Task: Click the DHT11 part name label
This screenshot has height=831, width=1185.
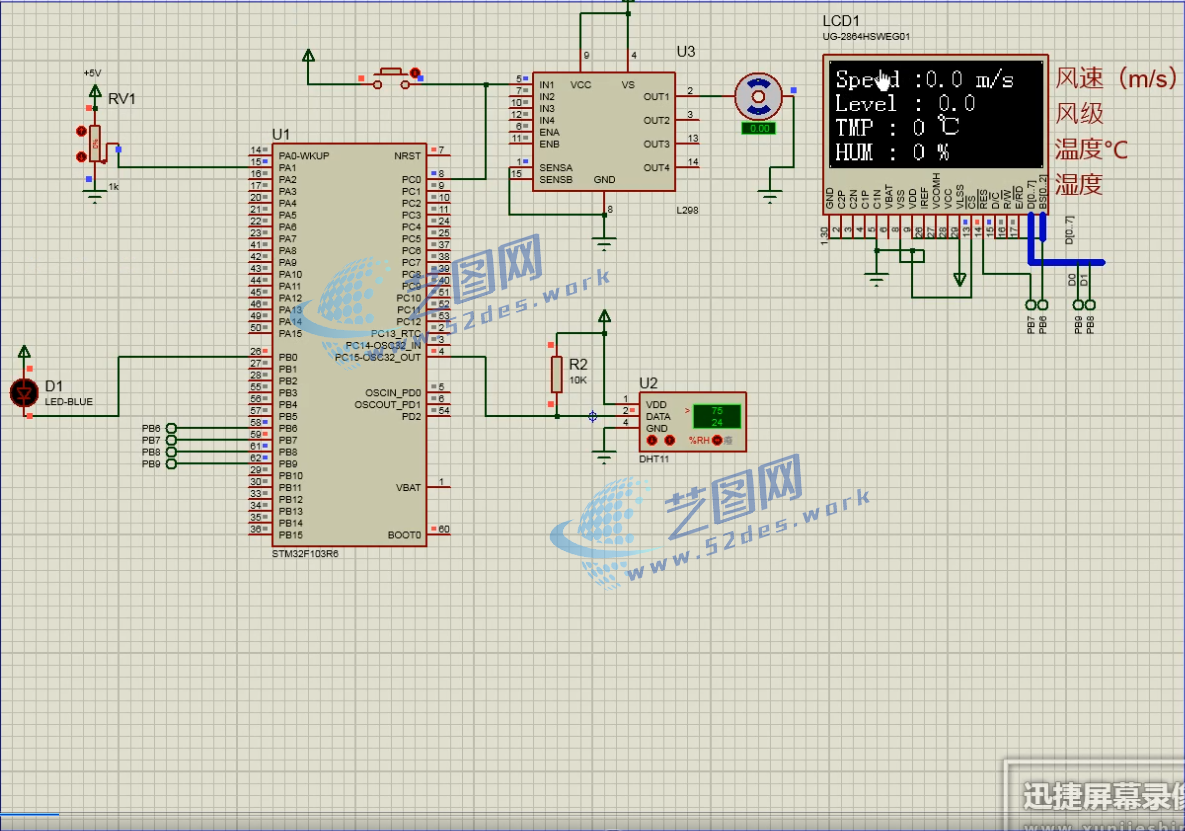Action: tap(654, 459)
